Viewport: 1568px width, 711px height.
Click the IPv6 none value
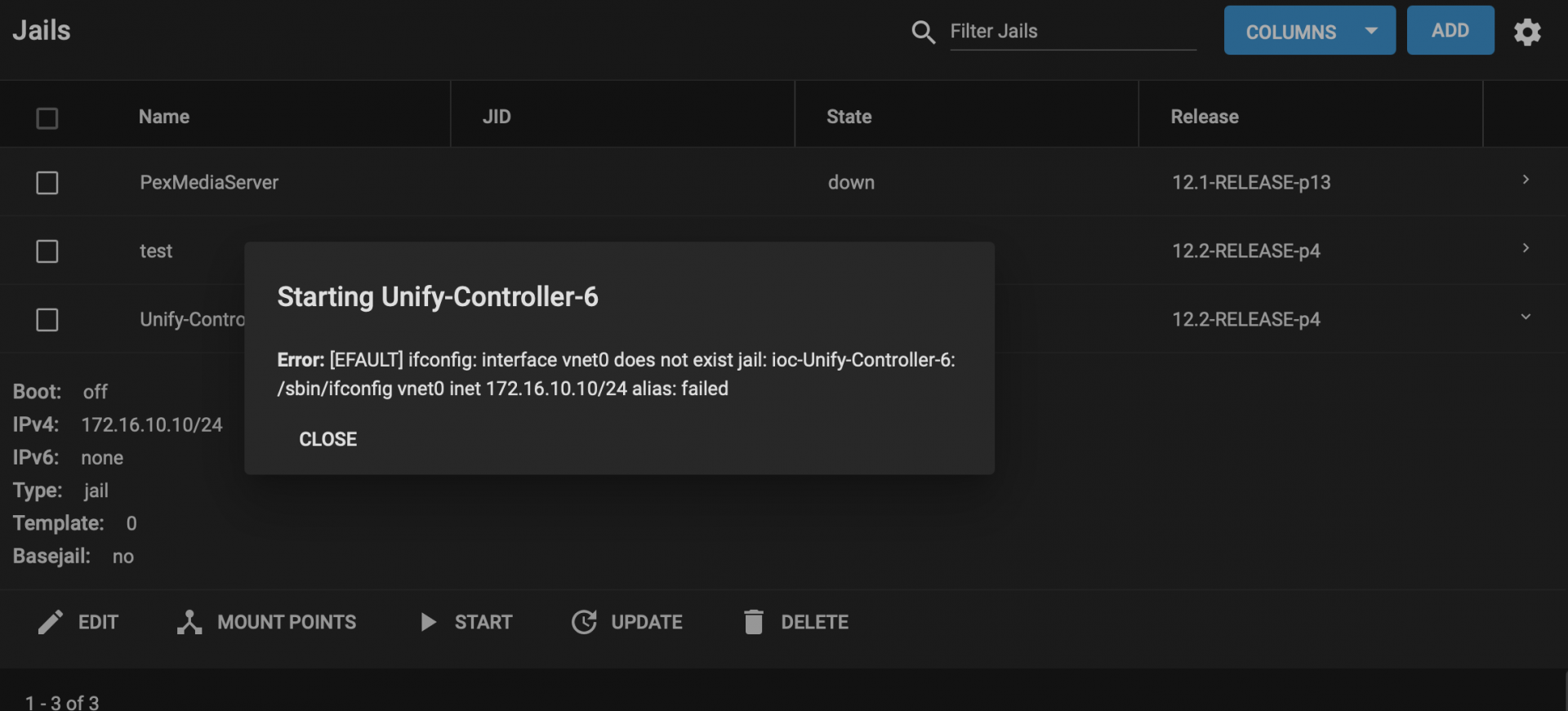point(102,458)
